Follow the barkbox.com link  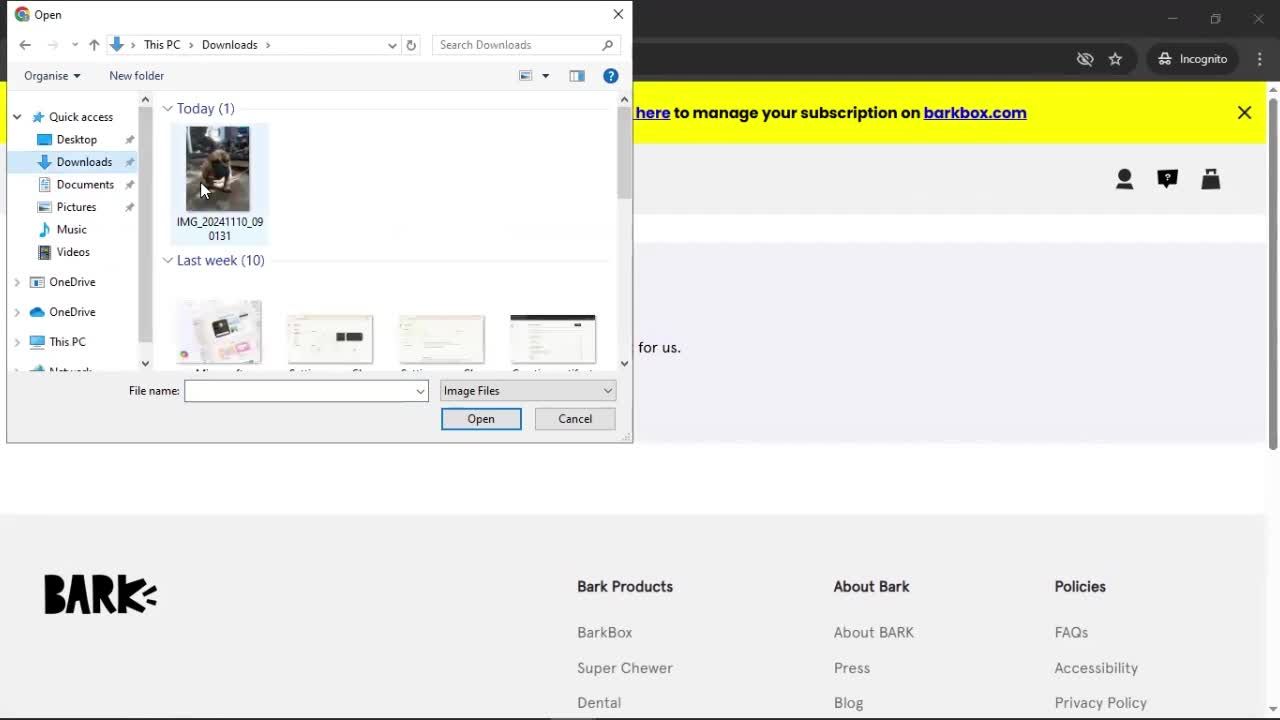click(x=975, y=113)
